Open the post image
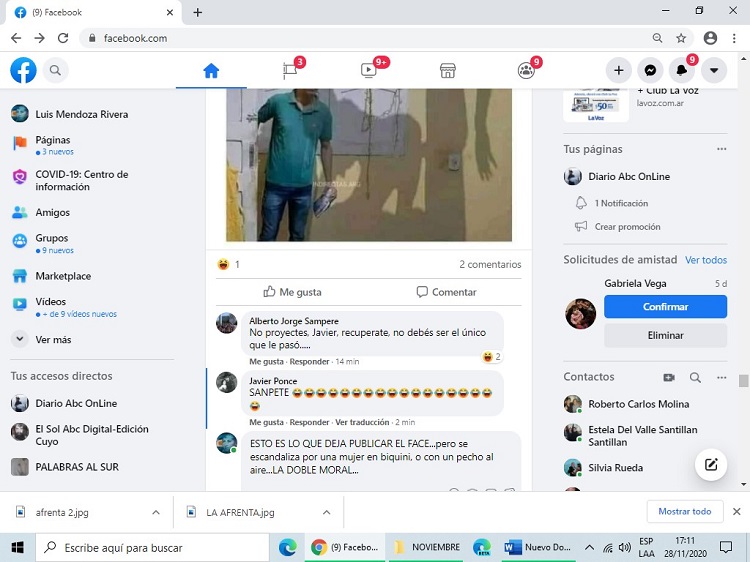Screen dimensions: 750x562 (x=369, y=165)
